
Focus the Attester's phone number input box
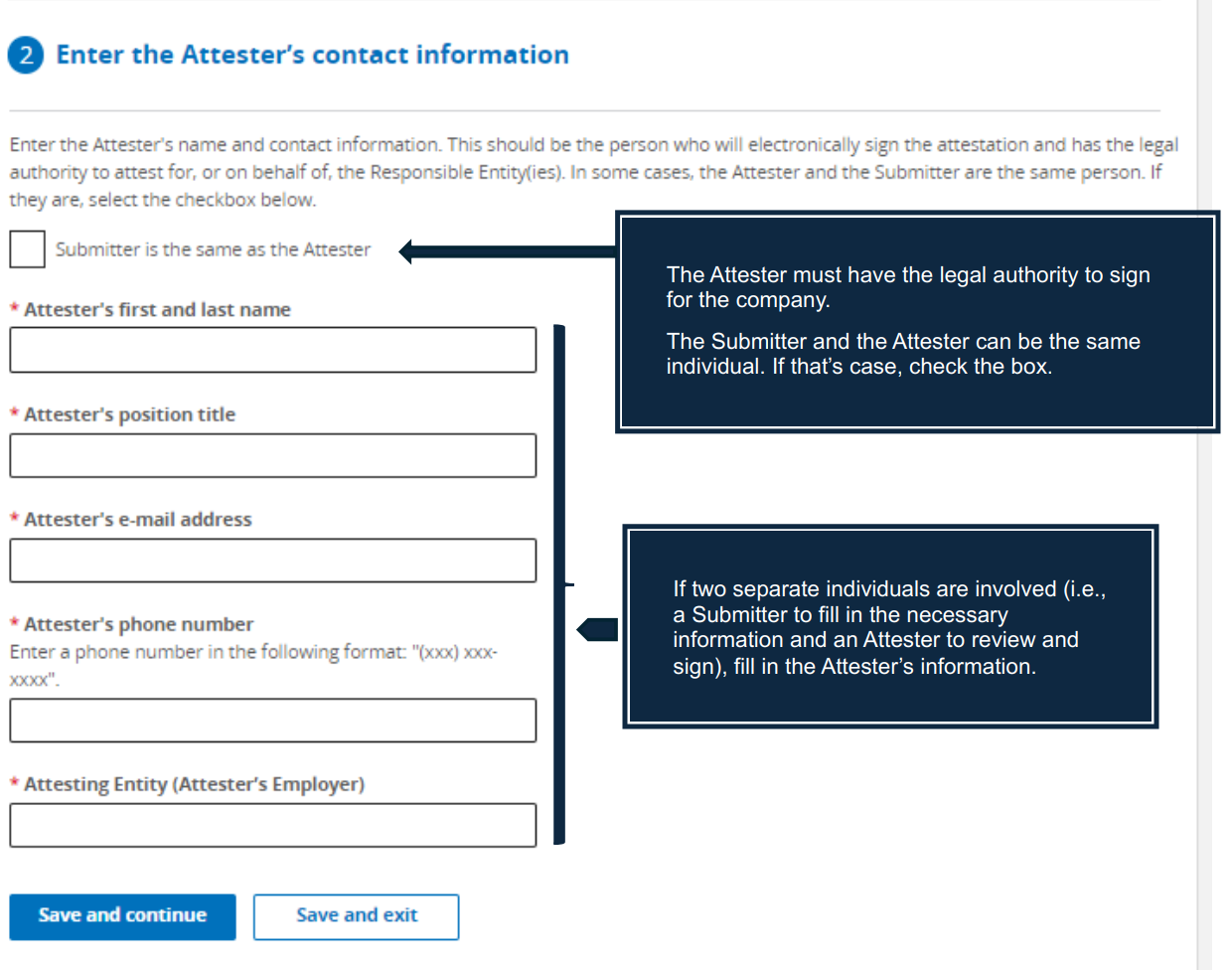pyautogui.click(x=273, y=721)
